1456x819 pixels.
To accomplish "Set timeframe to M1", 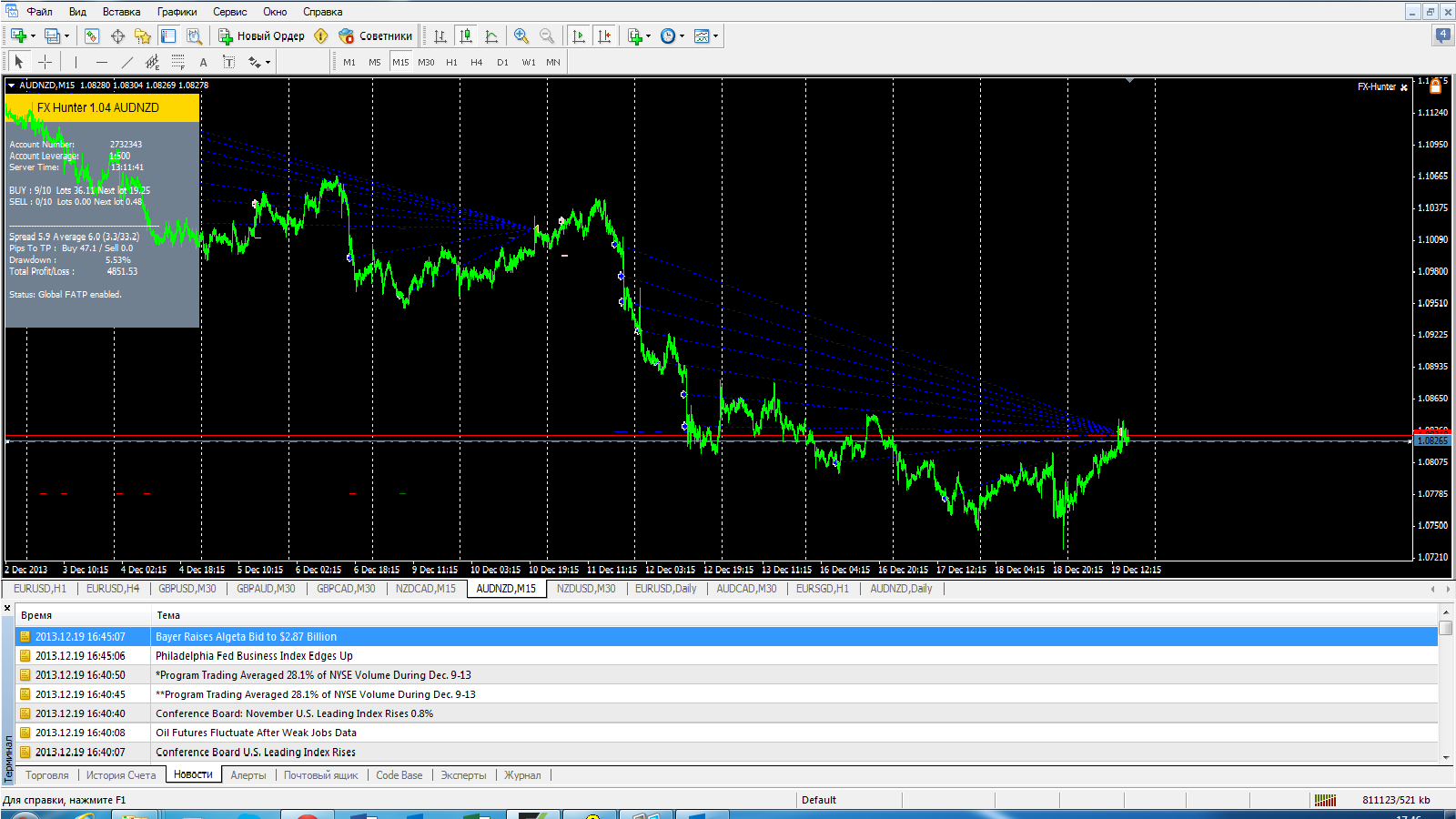I will tap(349, 62).
